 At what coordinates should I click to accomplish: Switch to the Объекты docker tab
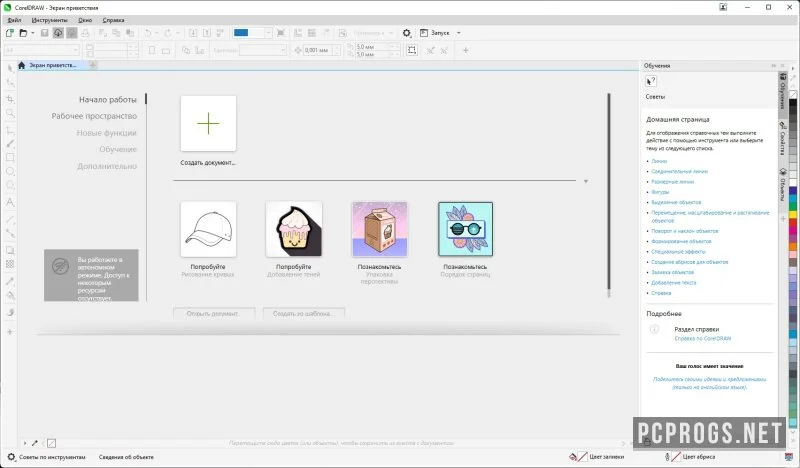pyautogui.click(x=783, y=185)
